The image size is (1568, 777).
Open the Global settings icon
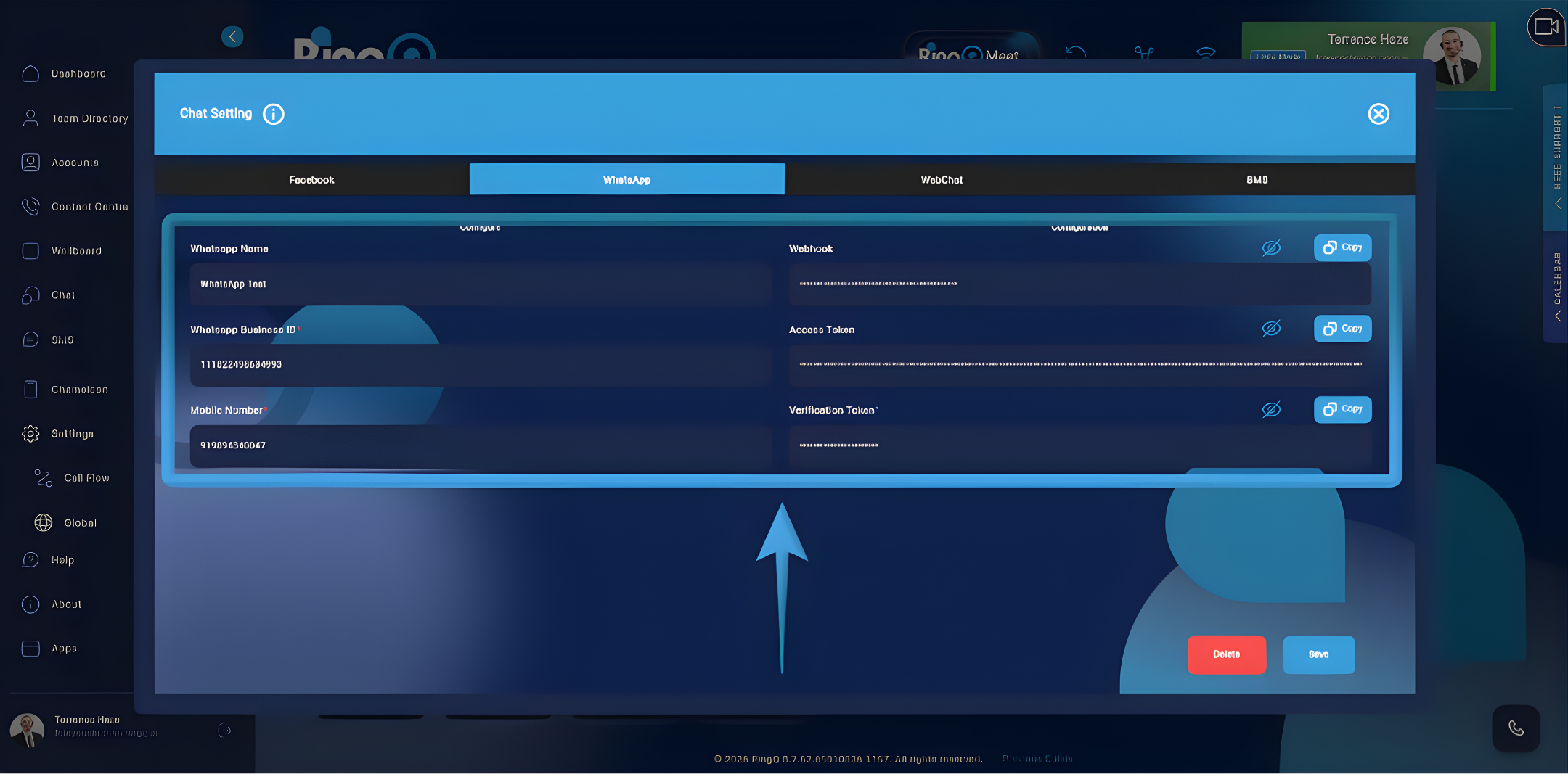[44, 522]
